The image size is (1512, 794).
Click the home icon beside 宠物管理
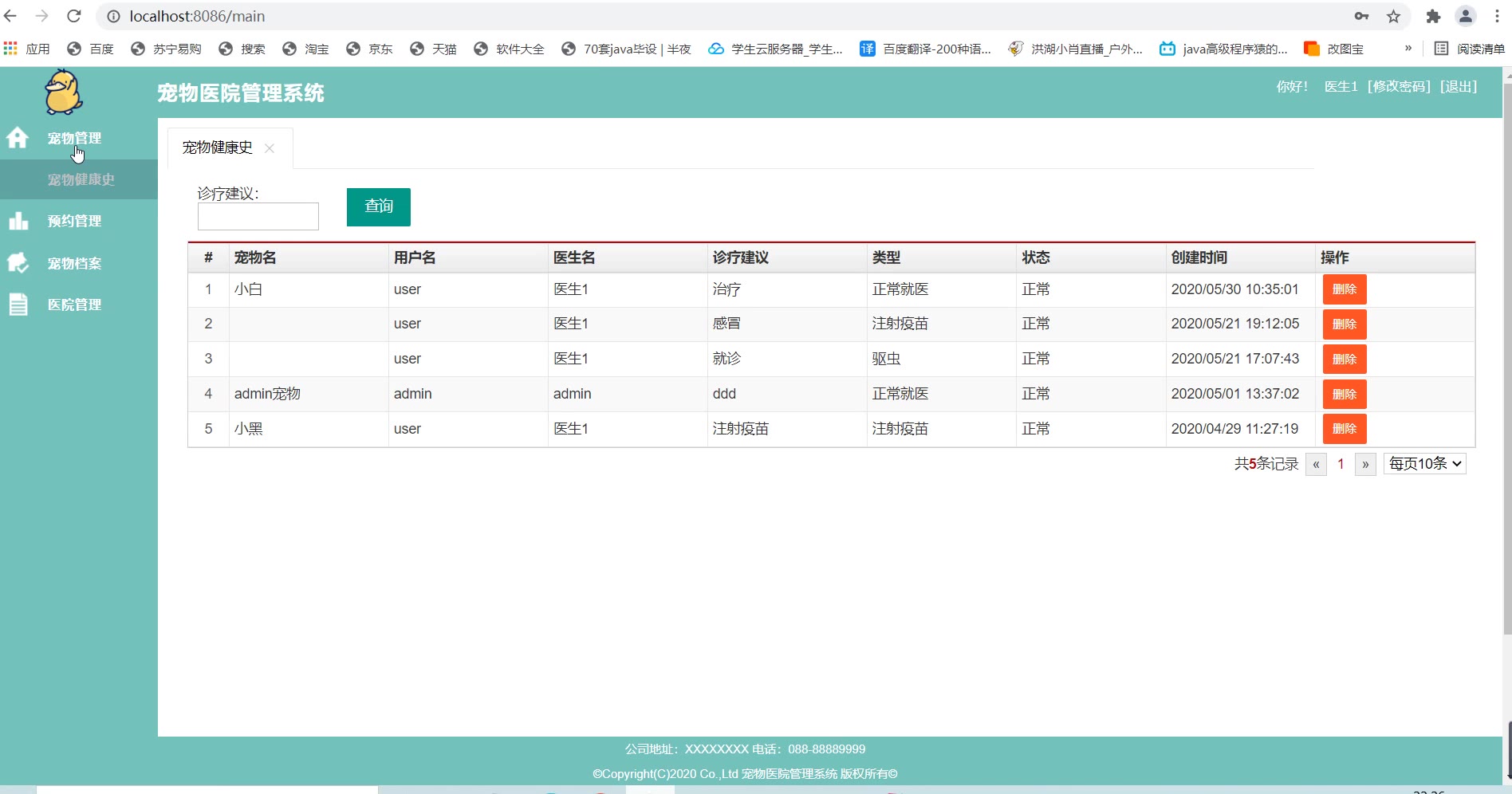[x=18, y=138]
